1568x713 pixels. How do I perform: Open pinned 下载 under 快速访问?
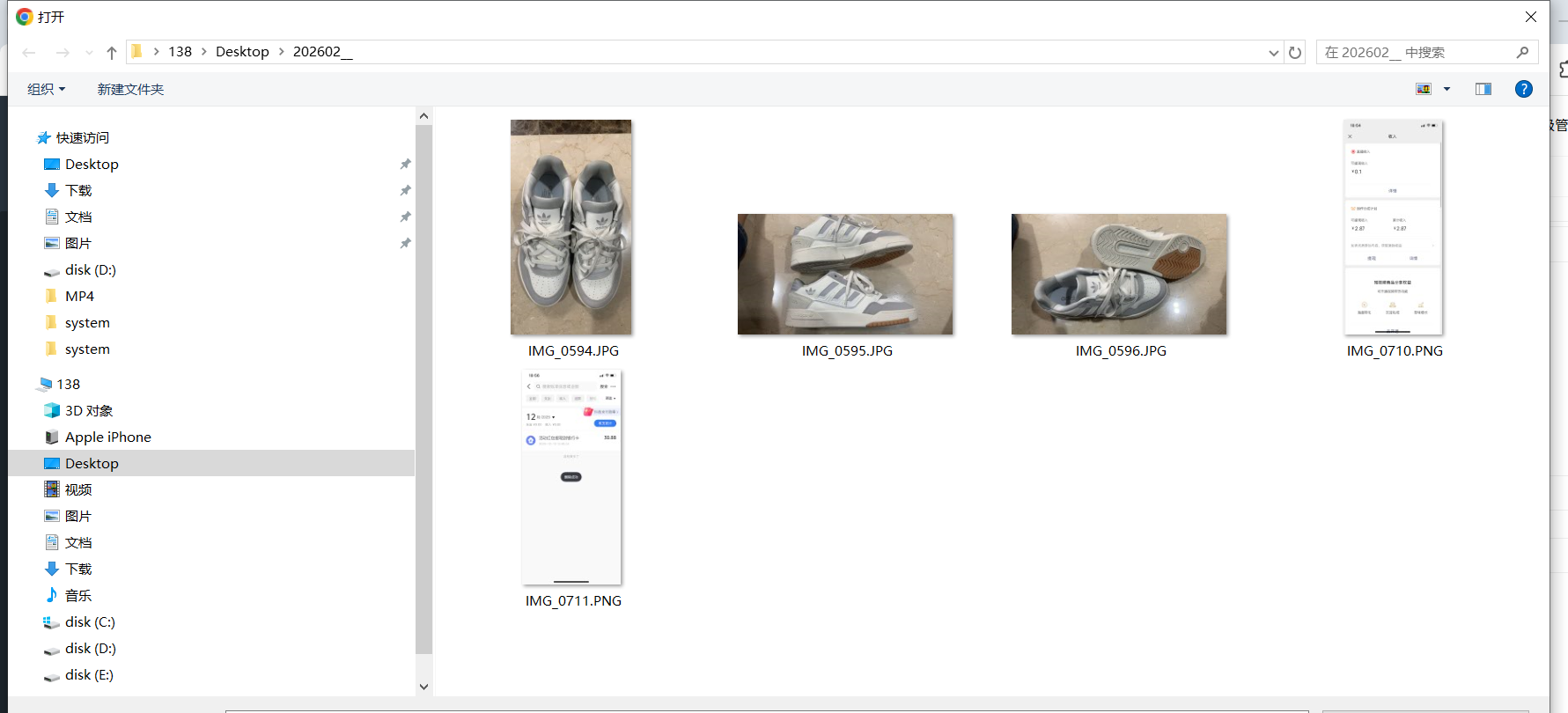pos(68,191)
